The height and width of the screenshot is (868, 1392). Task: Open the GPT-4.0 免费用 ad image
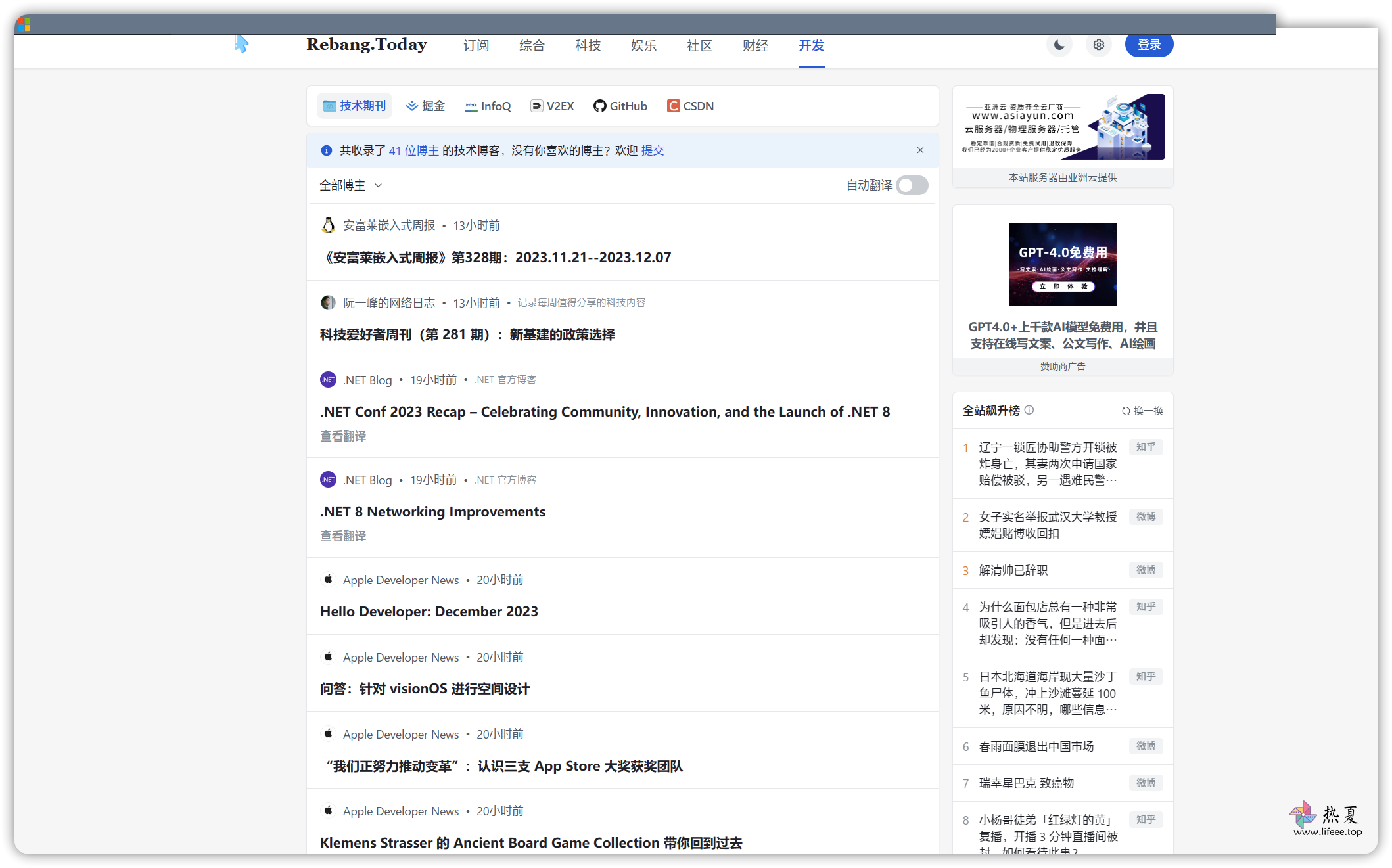pos(1063,264)
